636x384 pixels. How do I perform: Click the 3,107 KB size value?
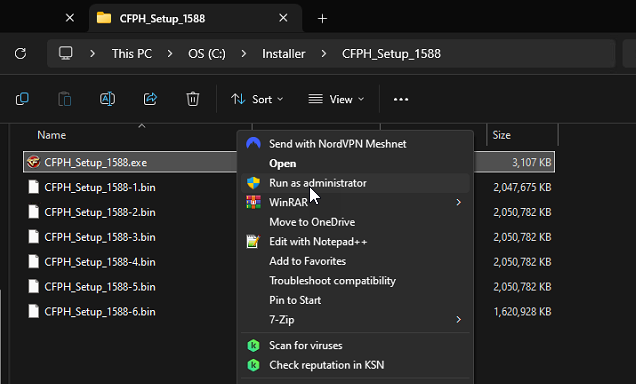click(x=531, y=163)
